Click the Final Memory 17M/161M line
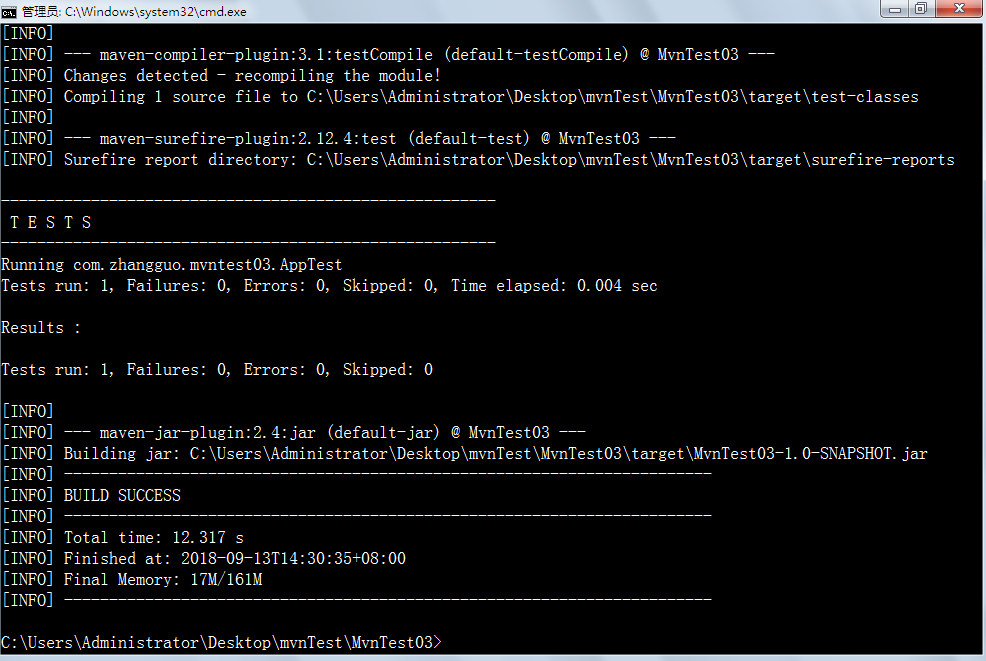 click(x=162, y=580)
